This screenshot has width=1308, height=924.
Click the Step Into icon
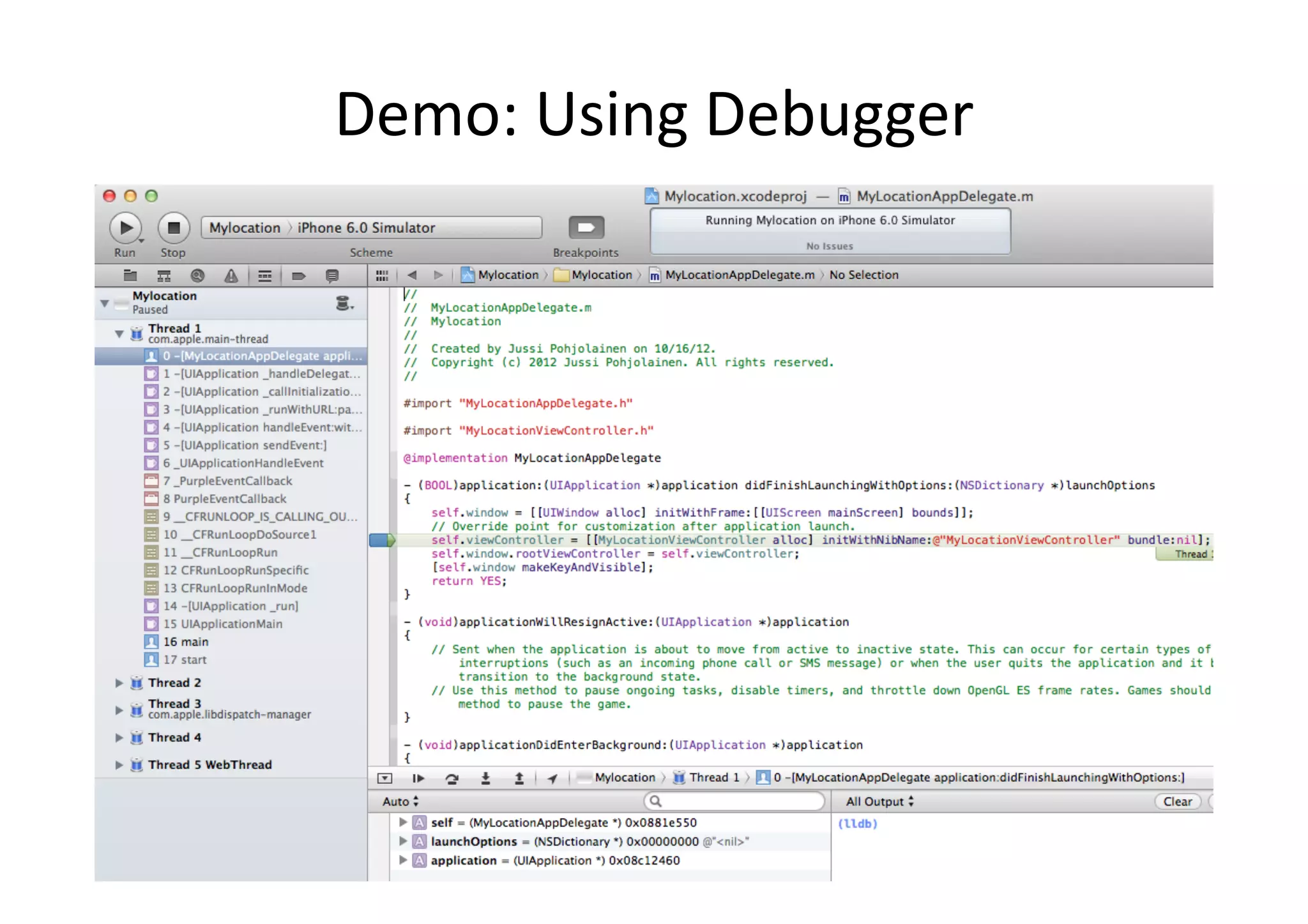485,778
